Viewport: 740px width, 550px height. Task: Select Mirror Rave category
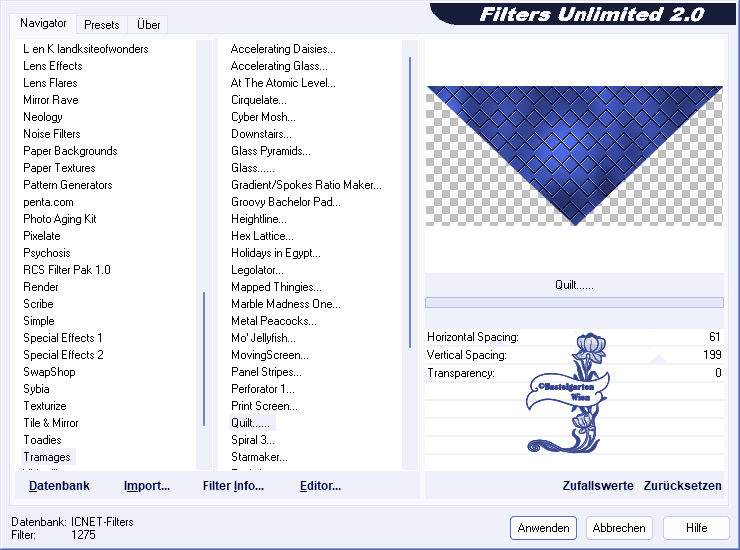50,100
